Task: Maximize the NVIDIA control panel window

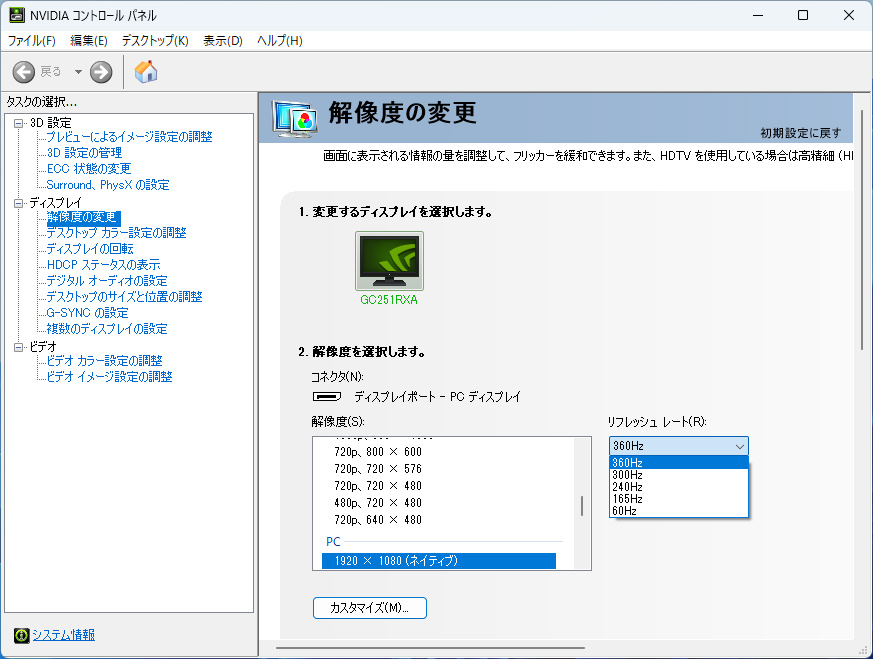Action: click(803, 15)
